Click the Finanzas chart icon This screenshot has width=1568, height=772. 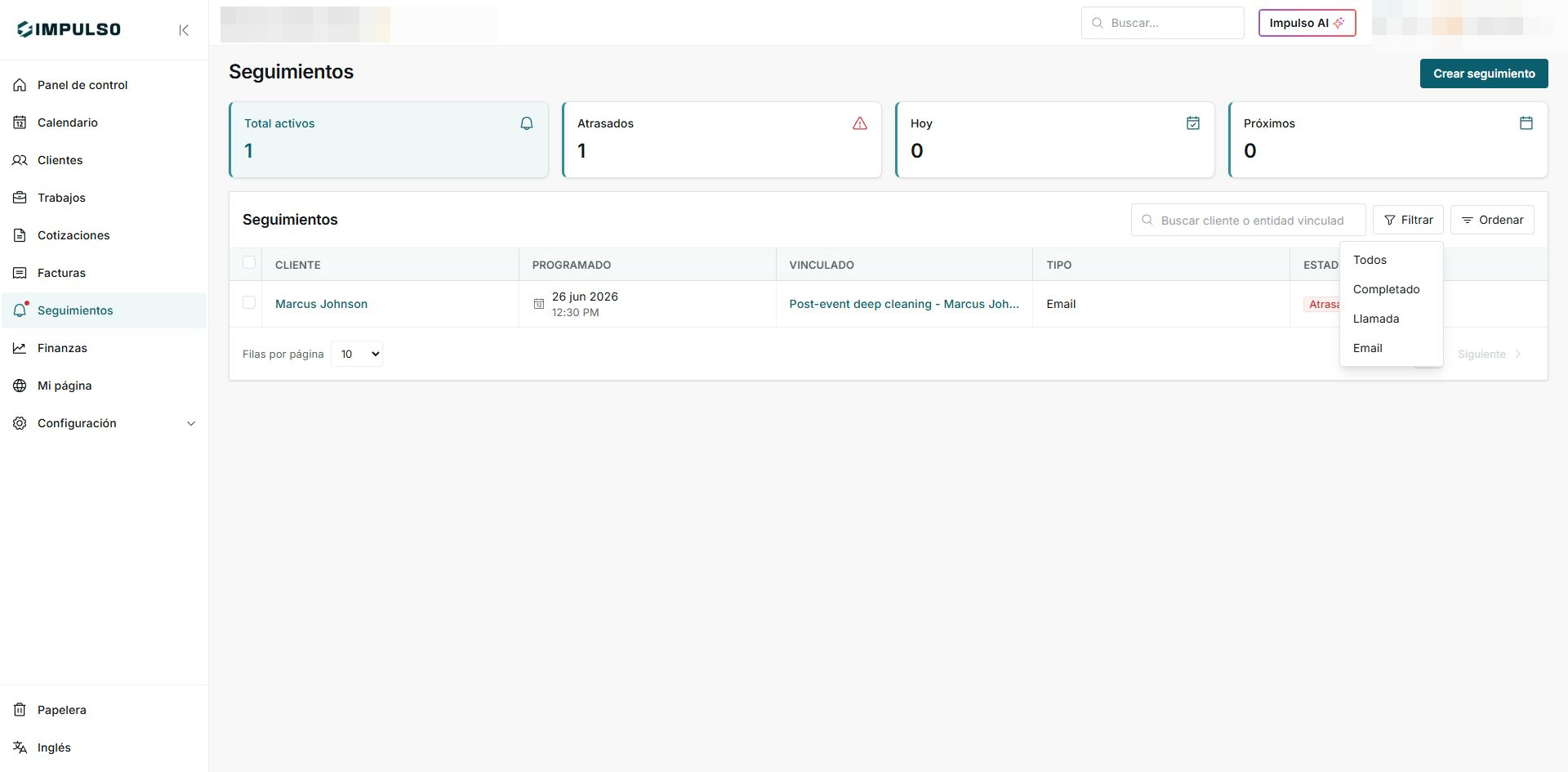coord(20,348)
